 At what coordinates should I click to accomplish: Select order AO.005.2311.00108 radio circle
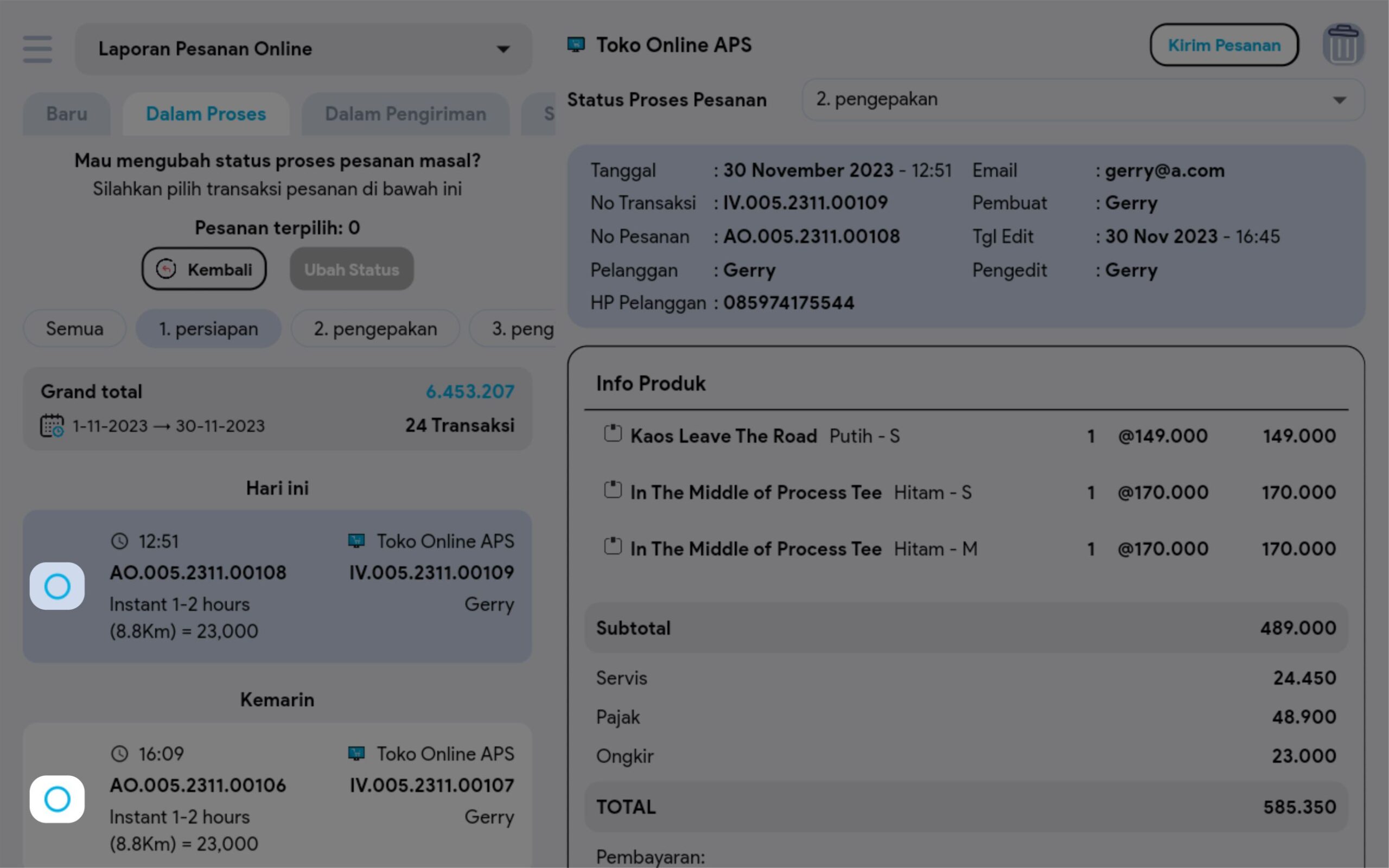[x=58, y=586]
